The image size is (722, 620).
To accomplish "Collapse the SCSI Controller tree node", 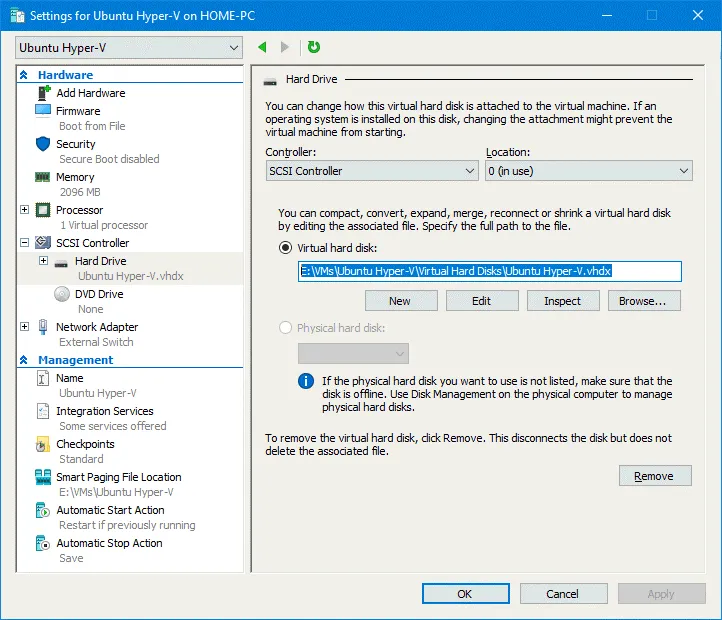I will (x=25, y=243).
